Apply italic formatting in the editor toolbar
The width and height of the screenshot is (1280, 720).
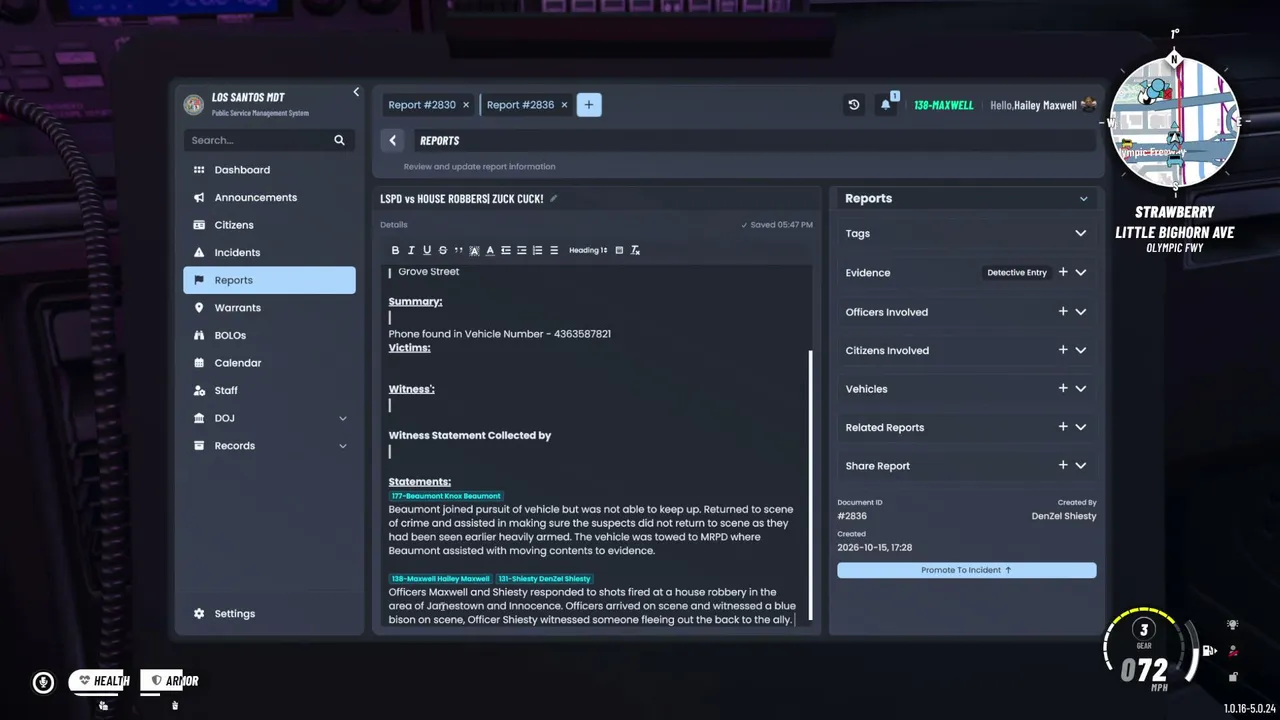tap(411, 250)
